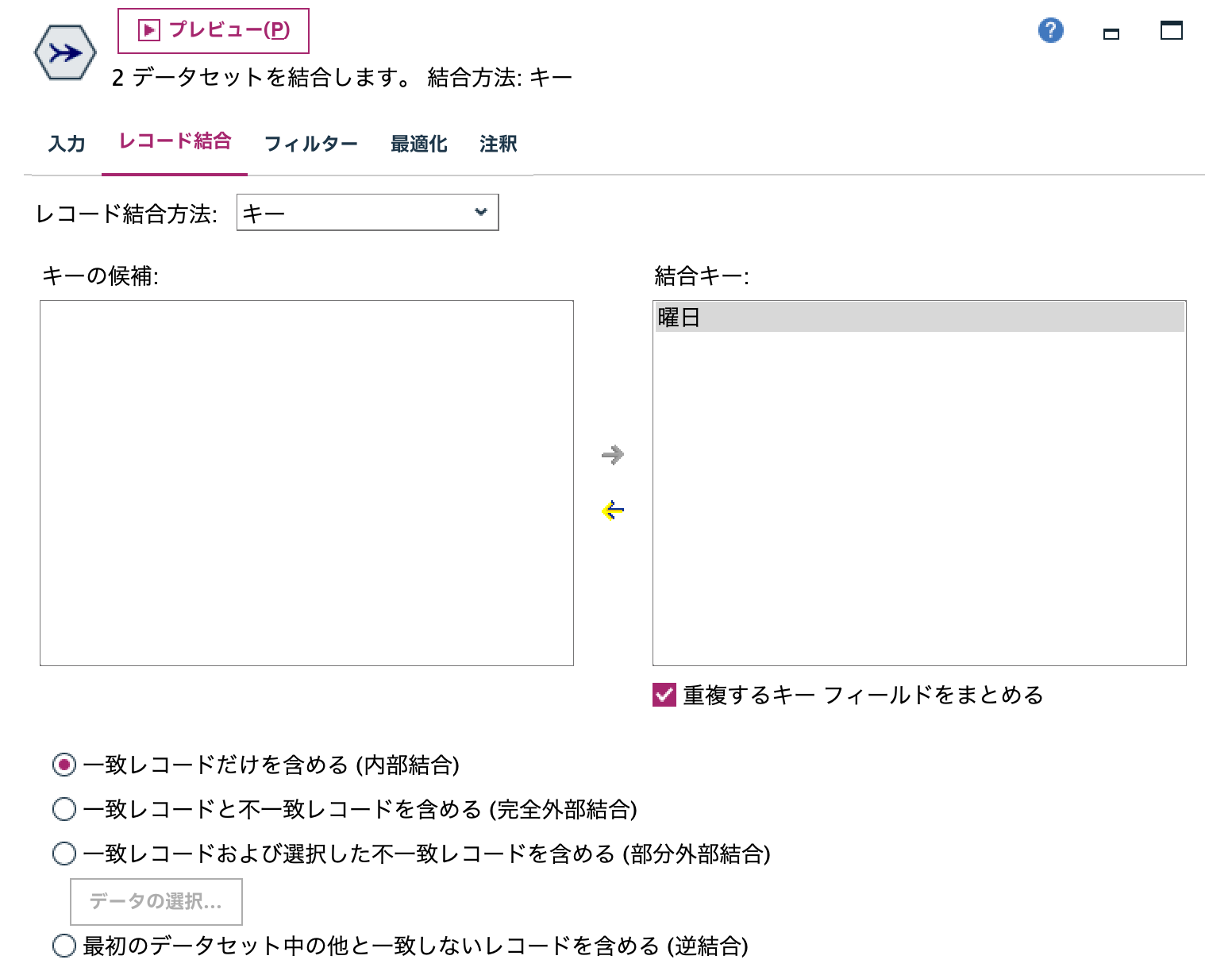Select 内部結合 radio option
Image resolution: width=1232 pixels, height=975 pixels.
tap(62, 765)
